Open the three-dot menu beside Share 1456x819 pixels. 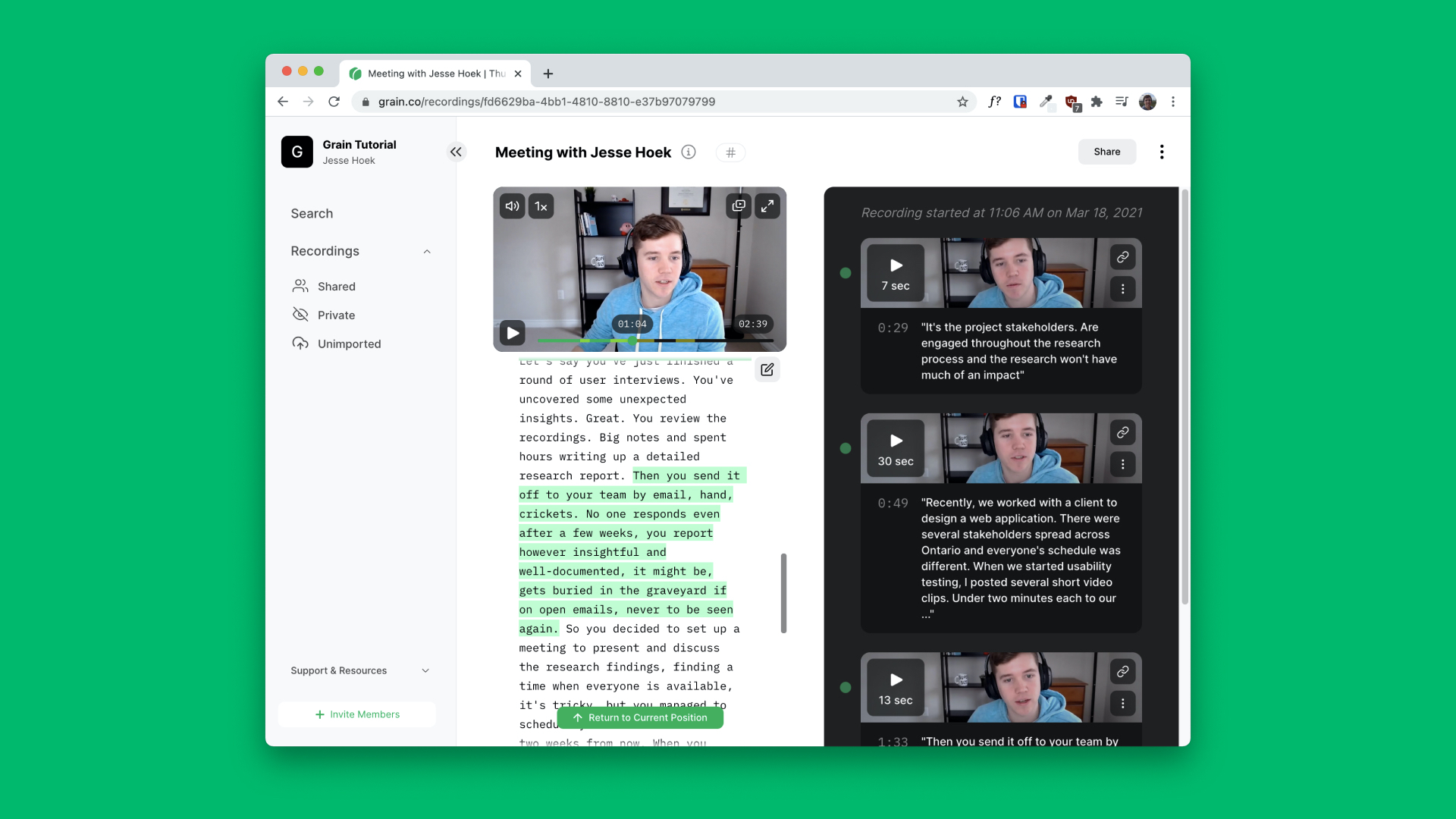pyautogui.click(x=1161, y=152)
